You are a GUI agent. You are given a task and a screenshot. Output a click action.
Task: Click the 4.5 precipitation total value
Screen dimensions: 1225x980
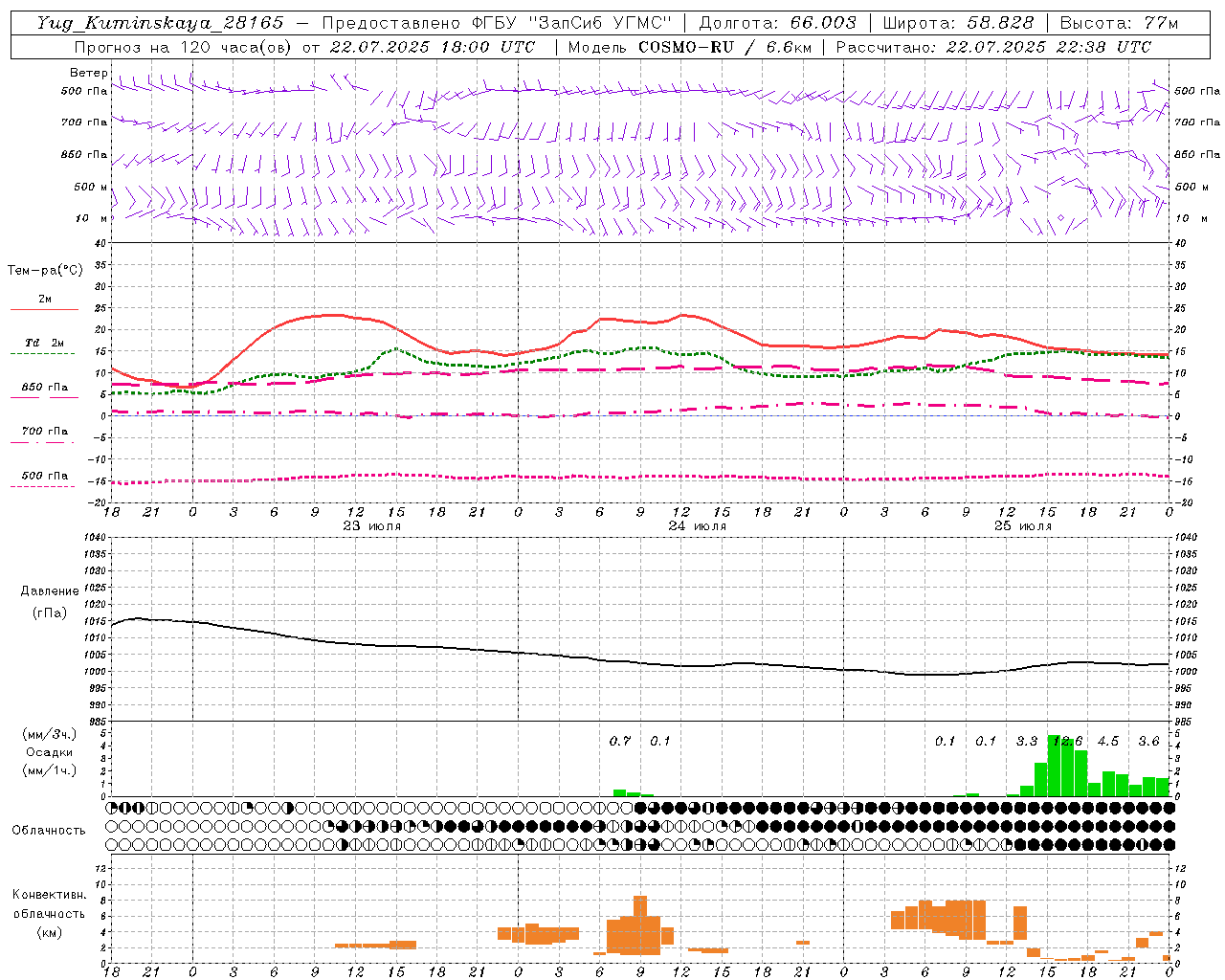pos(1108,742)
